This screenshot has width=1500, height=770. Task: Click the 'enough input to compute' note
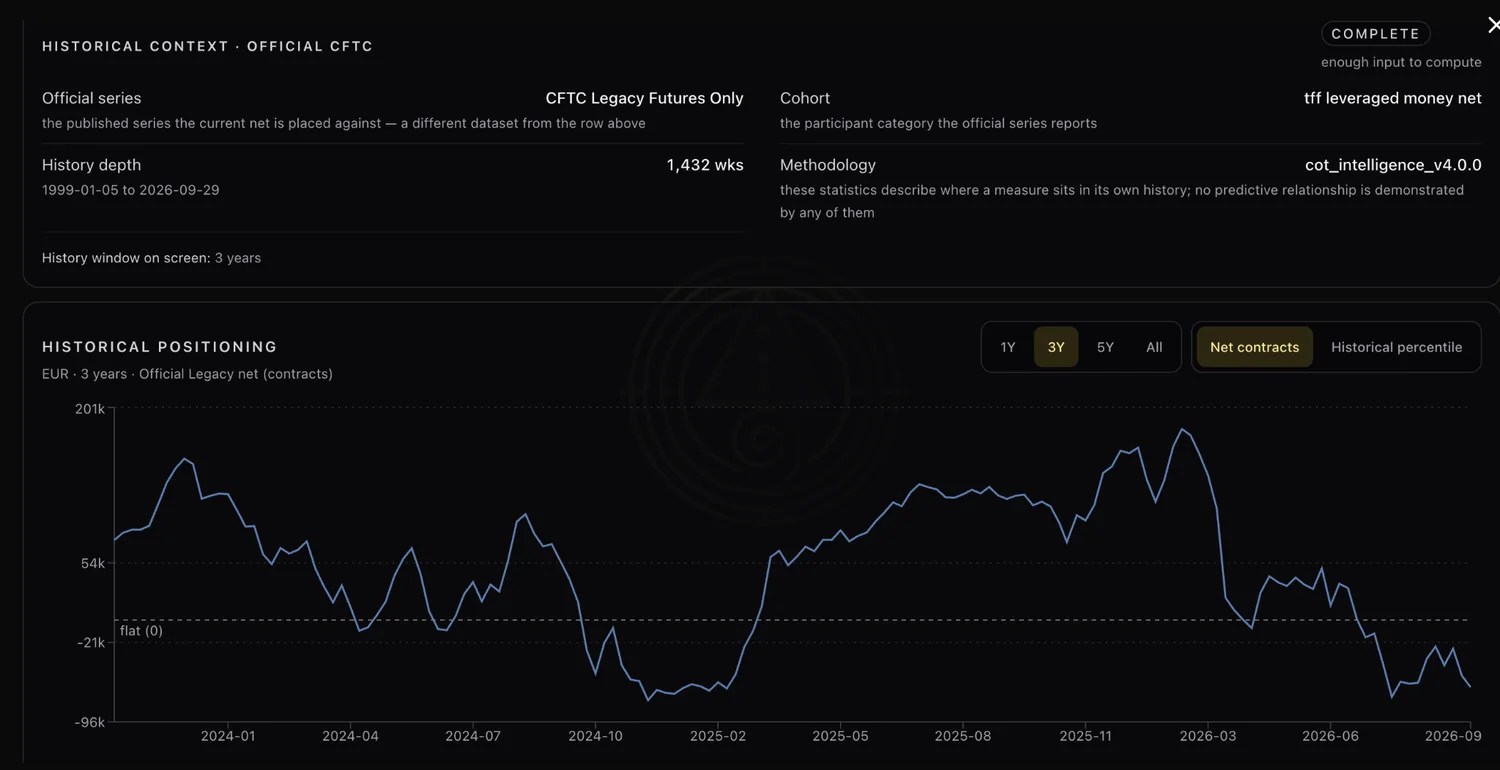pos(1401,62)
